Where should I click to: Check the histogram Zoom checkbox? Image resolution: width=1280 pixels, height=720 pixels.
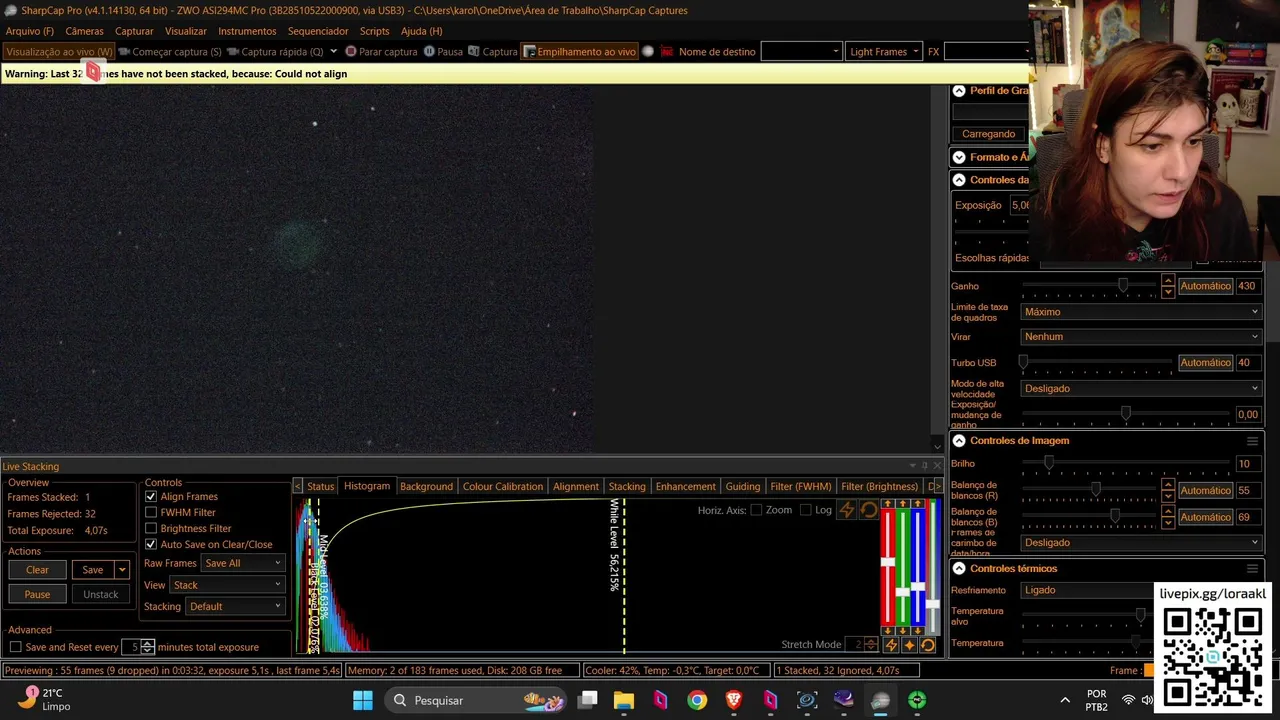pos(756,511)
